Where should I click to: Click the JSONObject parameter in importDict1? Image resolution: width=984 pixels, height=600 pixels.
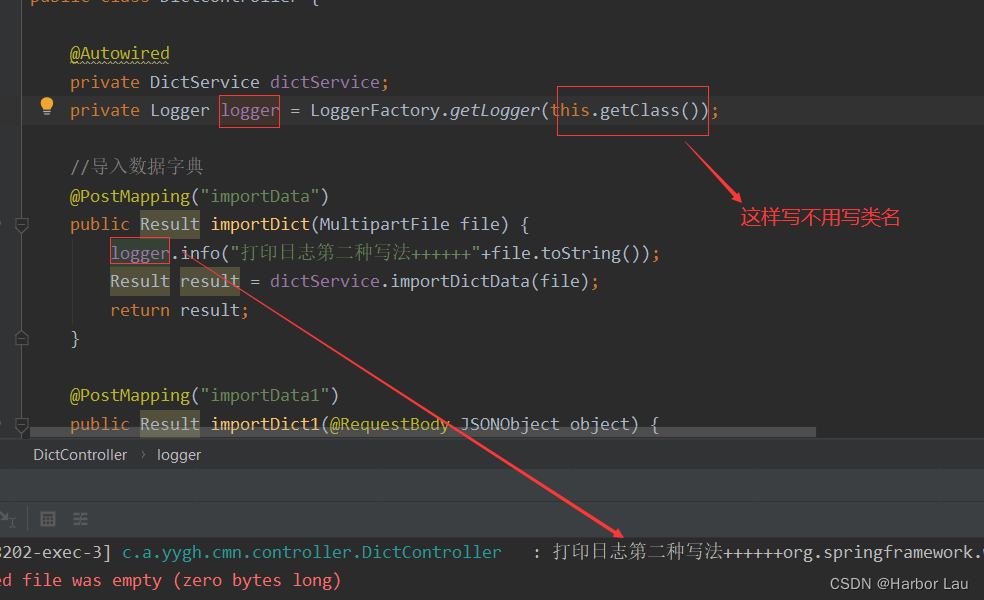point(512,423)
